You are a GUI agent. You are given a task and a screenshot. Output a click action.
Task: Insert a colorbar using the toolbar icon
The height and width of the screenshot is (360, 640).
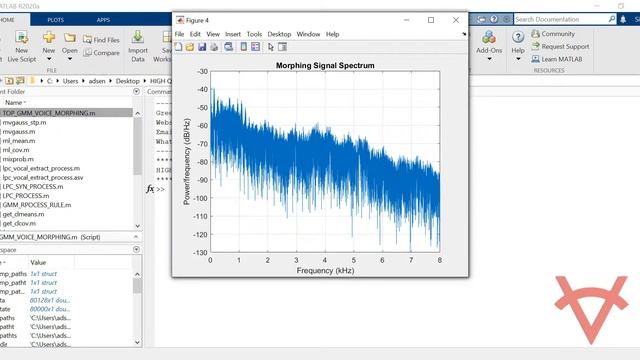244,47
